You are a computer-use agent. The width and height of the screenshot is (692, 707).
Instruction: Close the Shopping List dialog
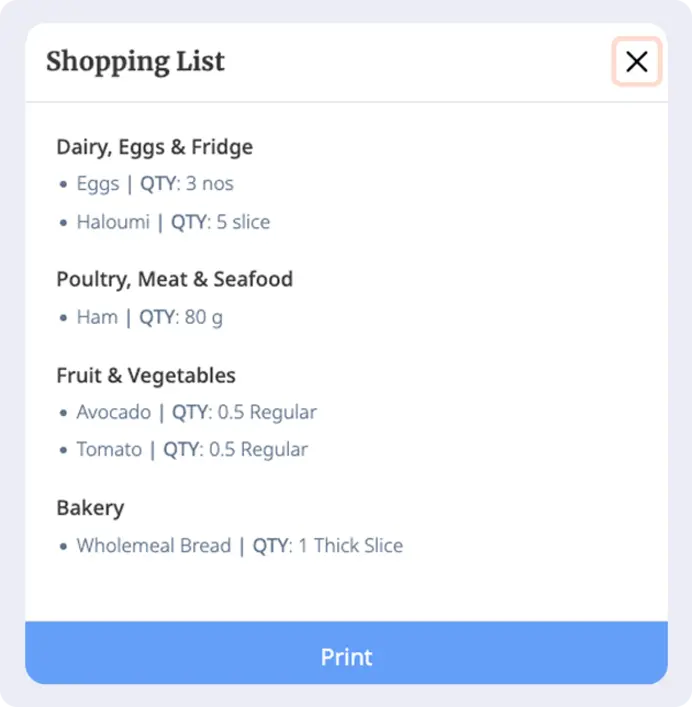636,63
